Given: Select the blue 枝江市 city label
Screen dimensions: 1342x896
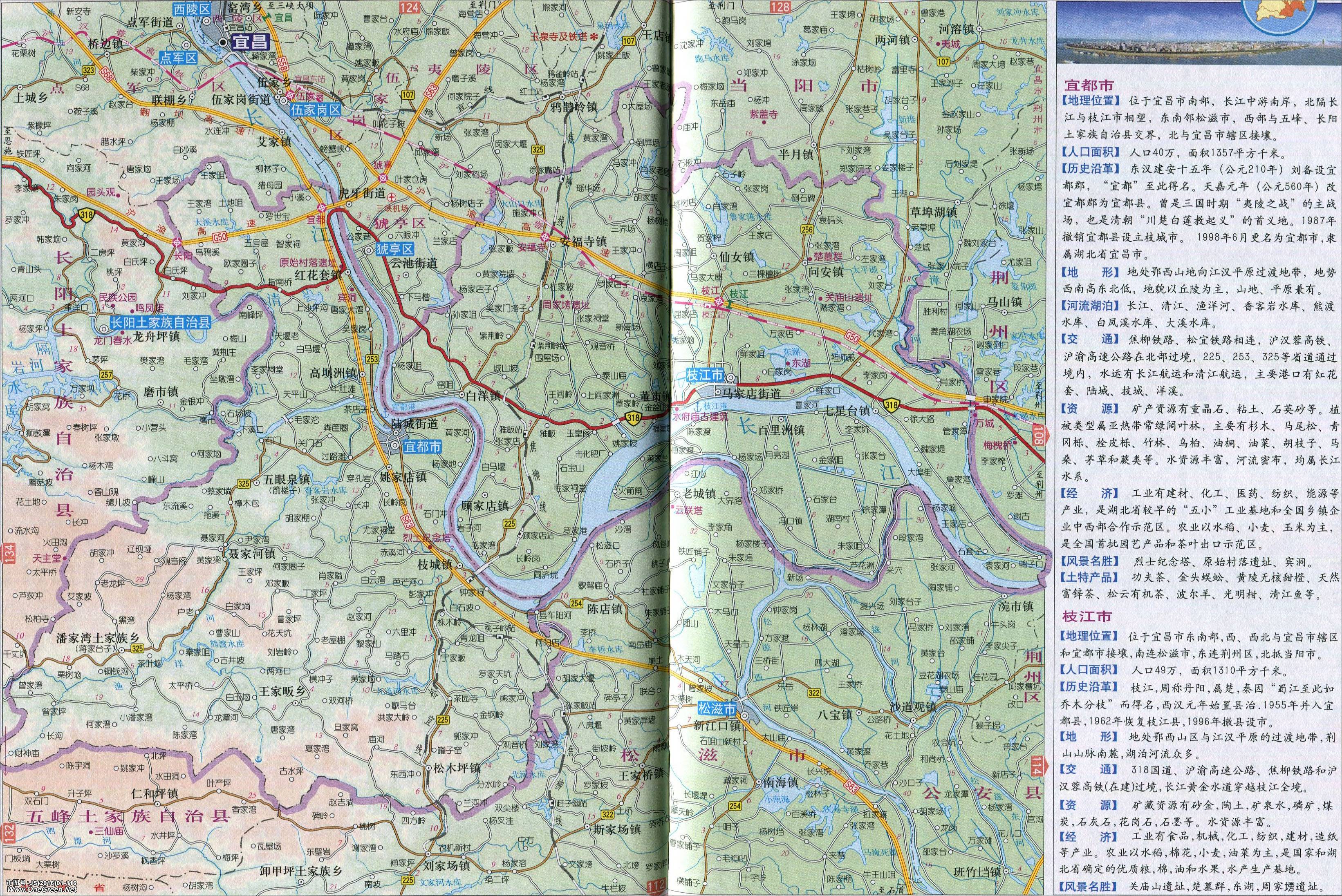Looking at the screenshot, I should [705, 375].
